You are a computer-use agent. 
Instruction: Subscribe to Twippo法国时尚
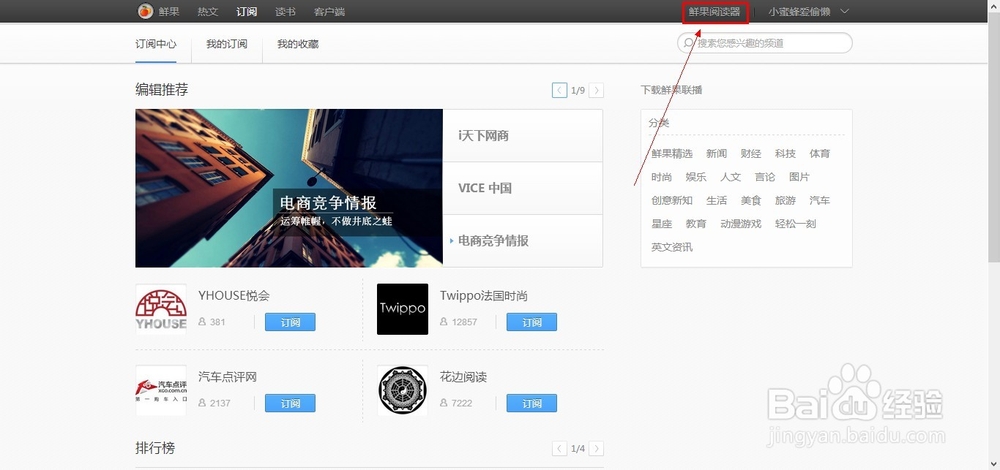(532, 322)
